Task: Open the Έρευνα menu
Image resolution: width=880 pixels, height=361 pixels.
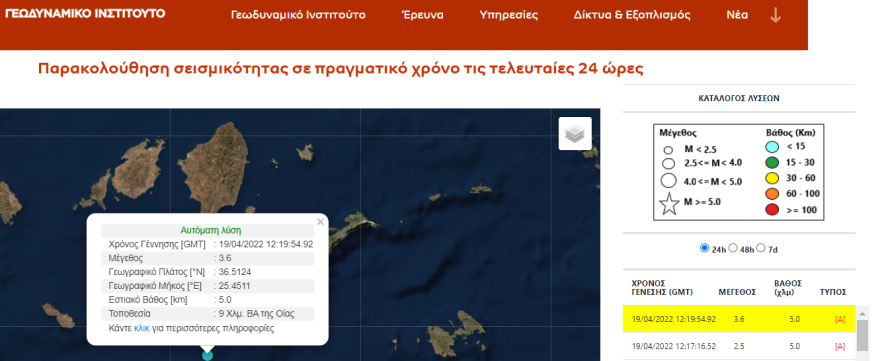Action: [423, 15]
